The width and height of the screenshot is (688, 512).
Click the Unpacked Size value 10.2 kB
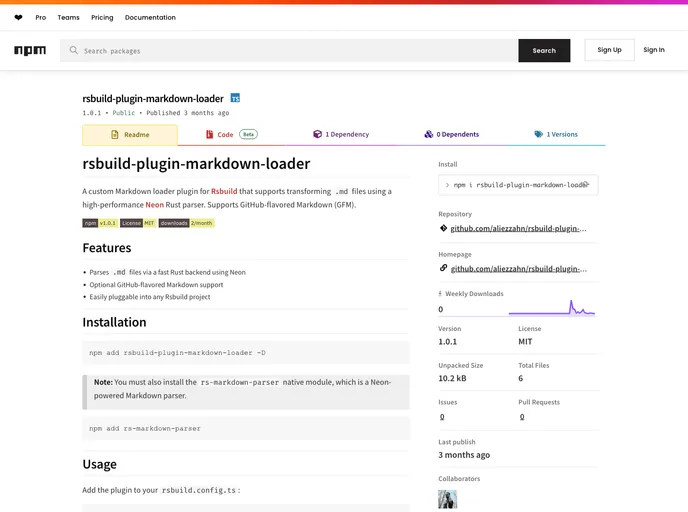(452, 378)
